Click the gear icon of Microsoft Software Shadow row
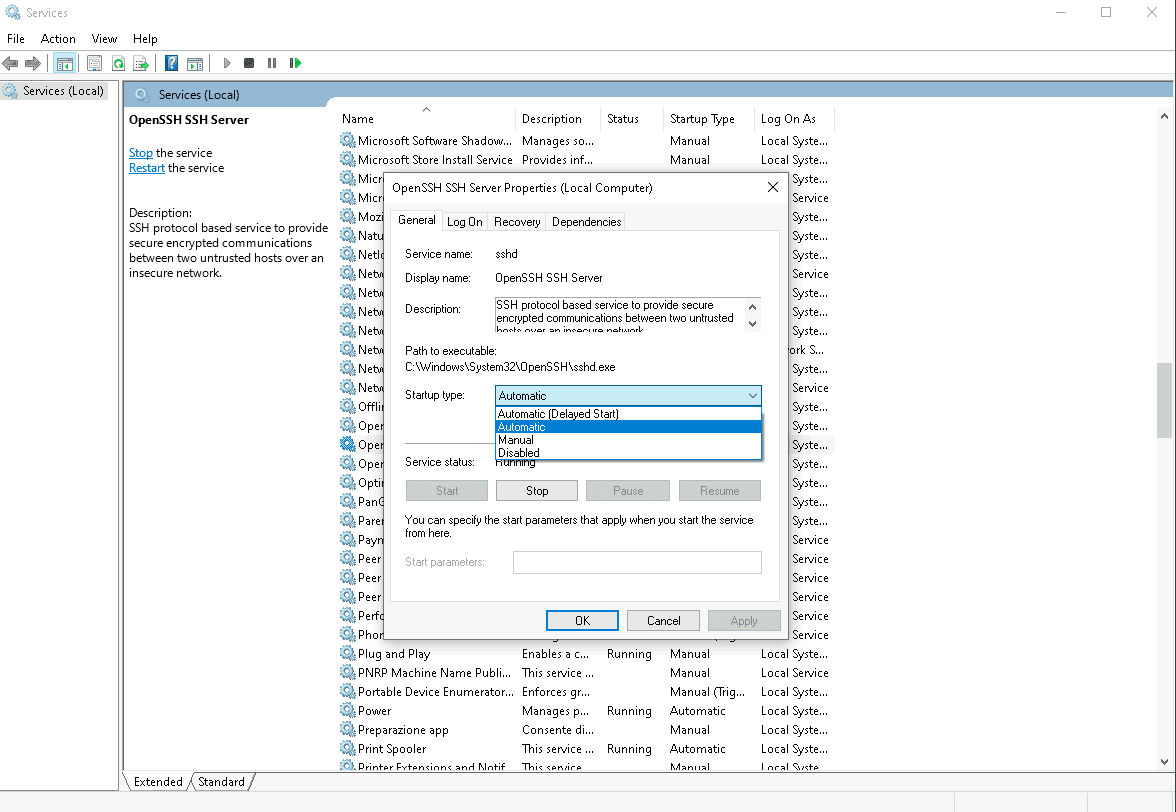1176x812 pixels. point(347,140)
